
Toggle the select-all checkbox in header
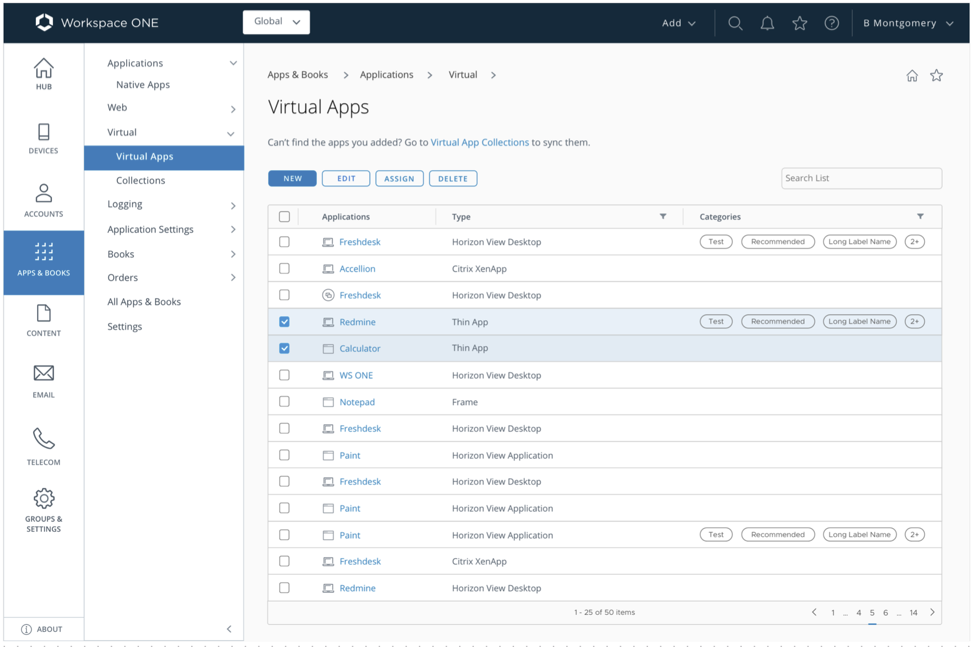tap(284, 216)
